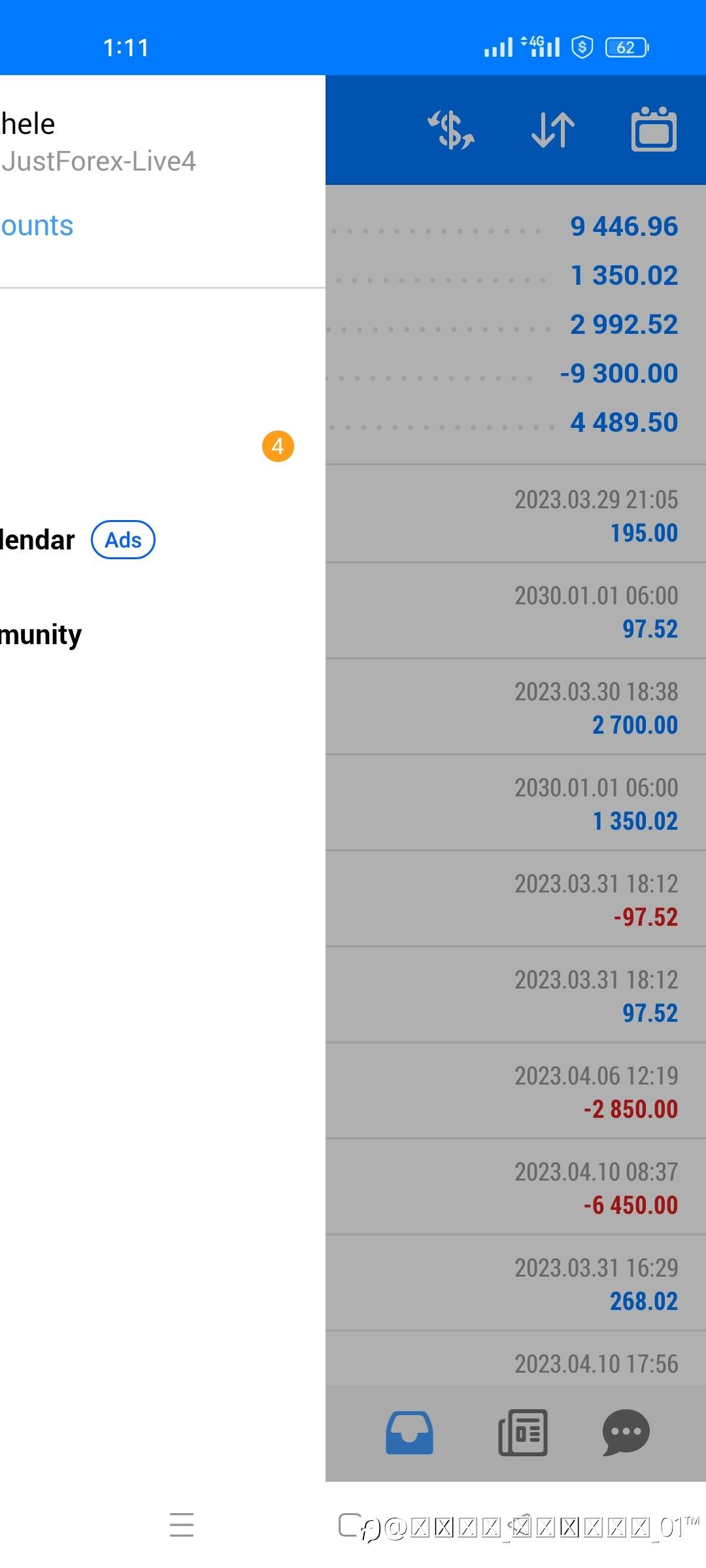Open the calendar date filter icon
Image resolution: width=706 pixels, height=1568 pixels.
(x=654, y=129)
